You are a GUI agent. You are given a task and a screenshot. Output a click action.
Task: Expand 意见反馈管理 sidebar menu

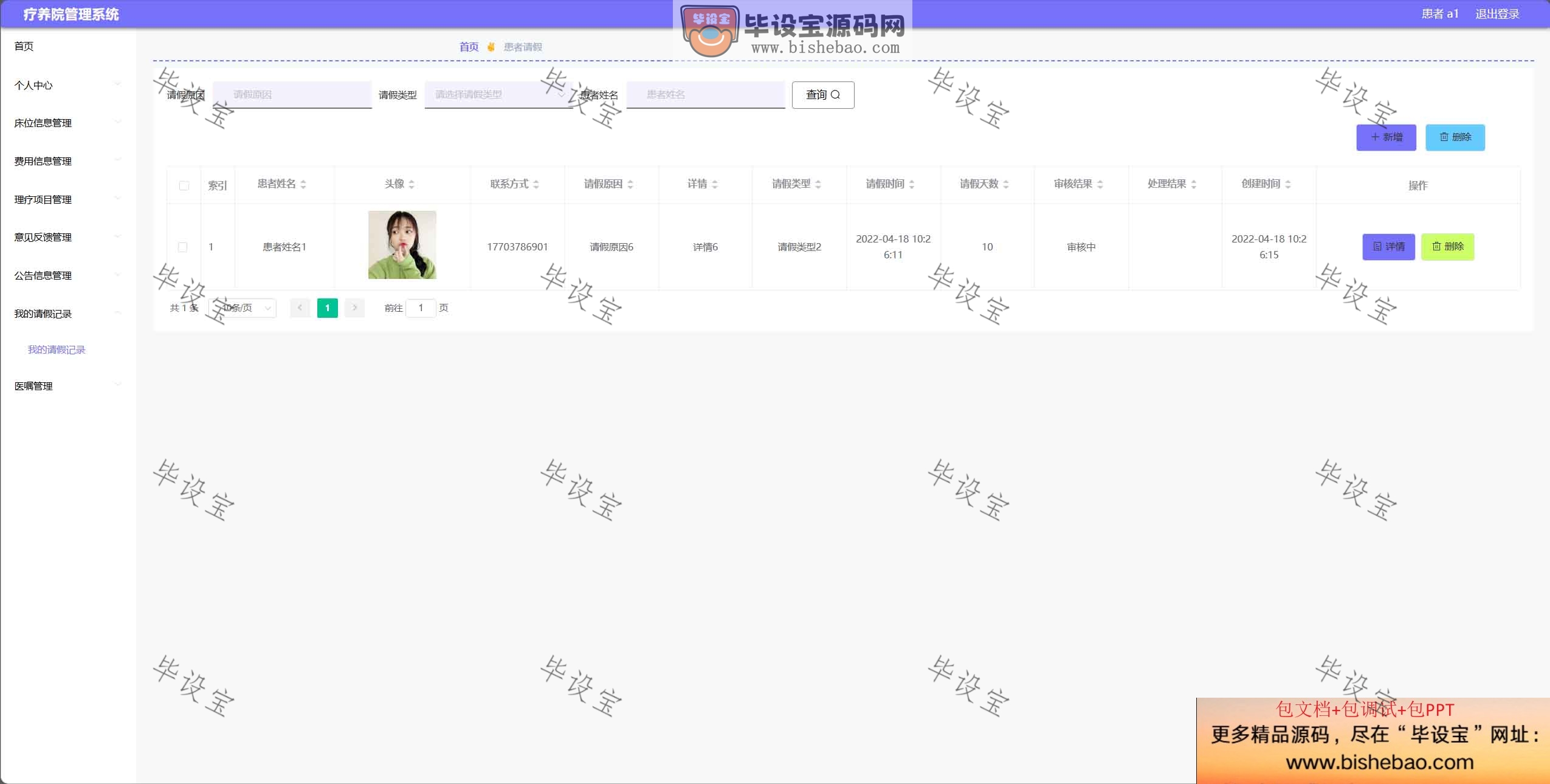click(67, 237)
